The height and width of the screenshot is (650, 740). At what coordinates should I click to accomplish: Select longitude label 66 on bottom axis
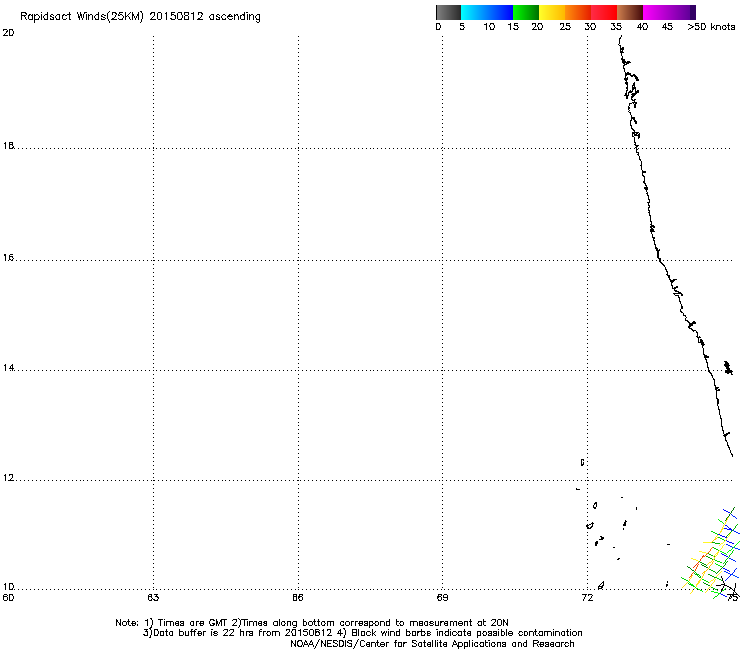click(298, 598)
